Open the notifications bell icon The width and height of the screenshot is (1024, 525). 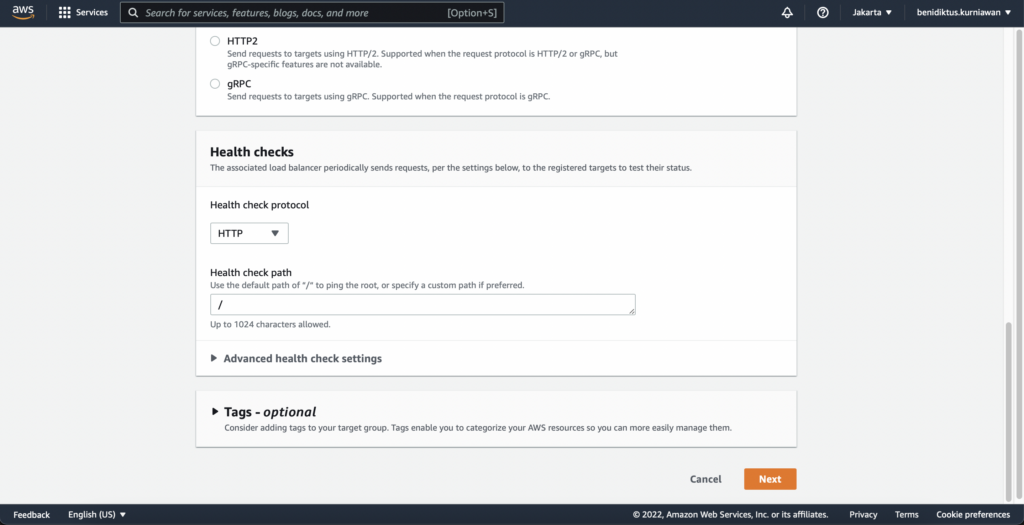point(787,12)
